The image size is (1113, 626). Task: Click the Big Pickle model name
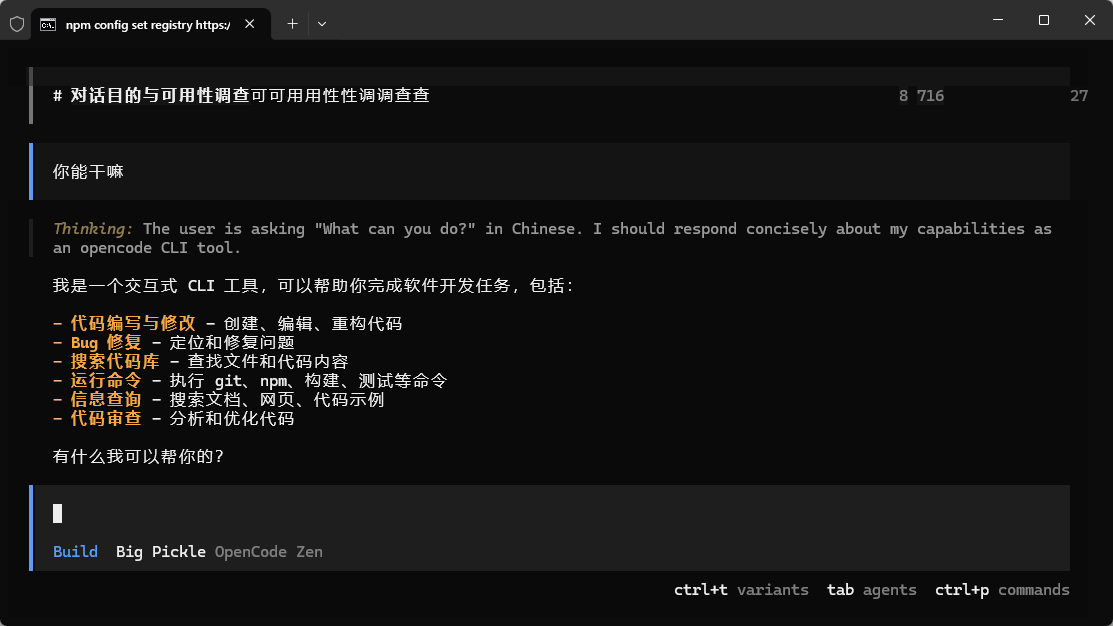pos(160,552)
